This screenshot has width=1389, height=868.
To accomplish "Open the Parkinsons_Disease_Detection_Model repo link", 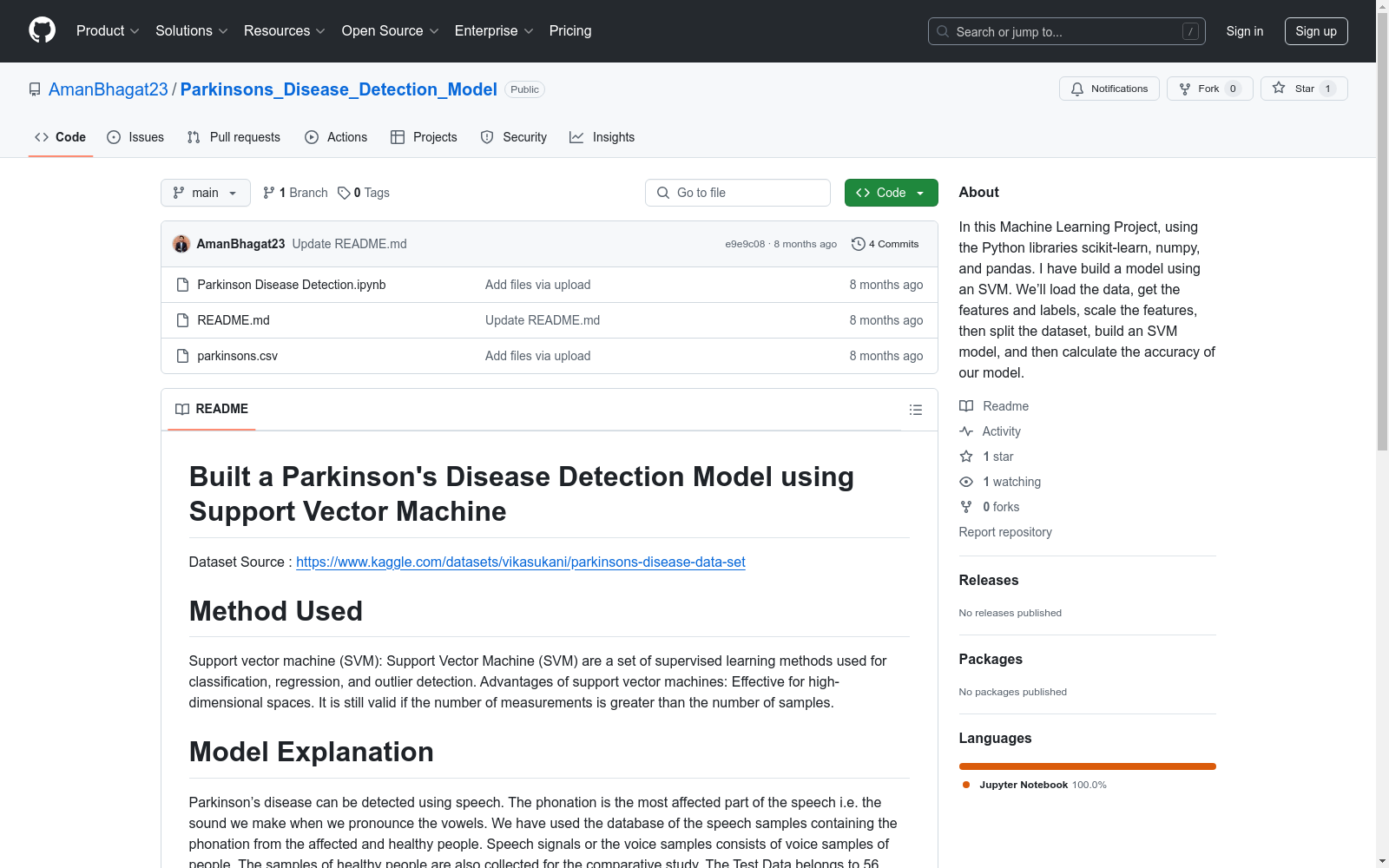I will pyautogui.click(x=339, y=89).
